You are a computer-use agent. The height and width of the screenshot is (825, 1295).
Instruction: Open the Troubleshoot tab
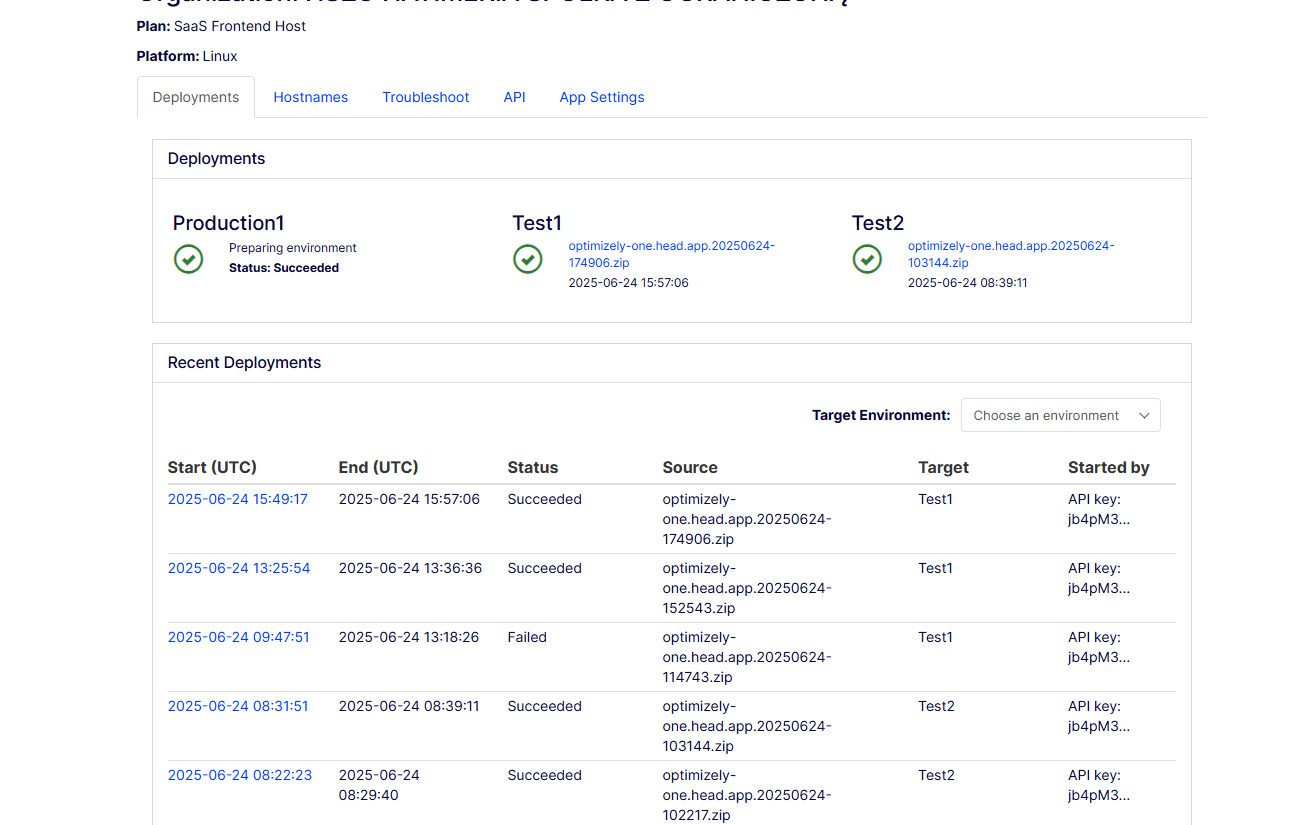(425, 97)
